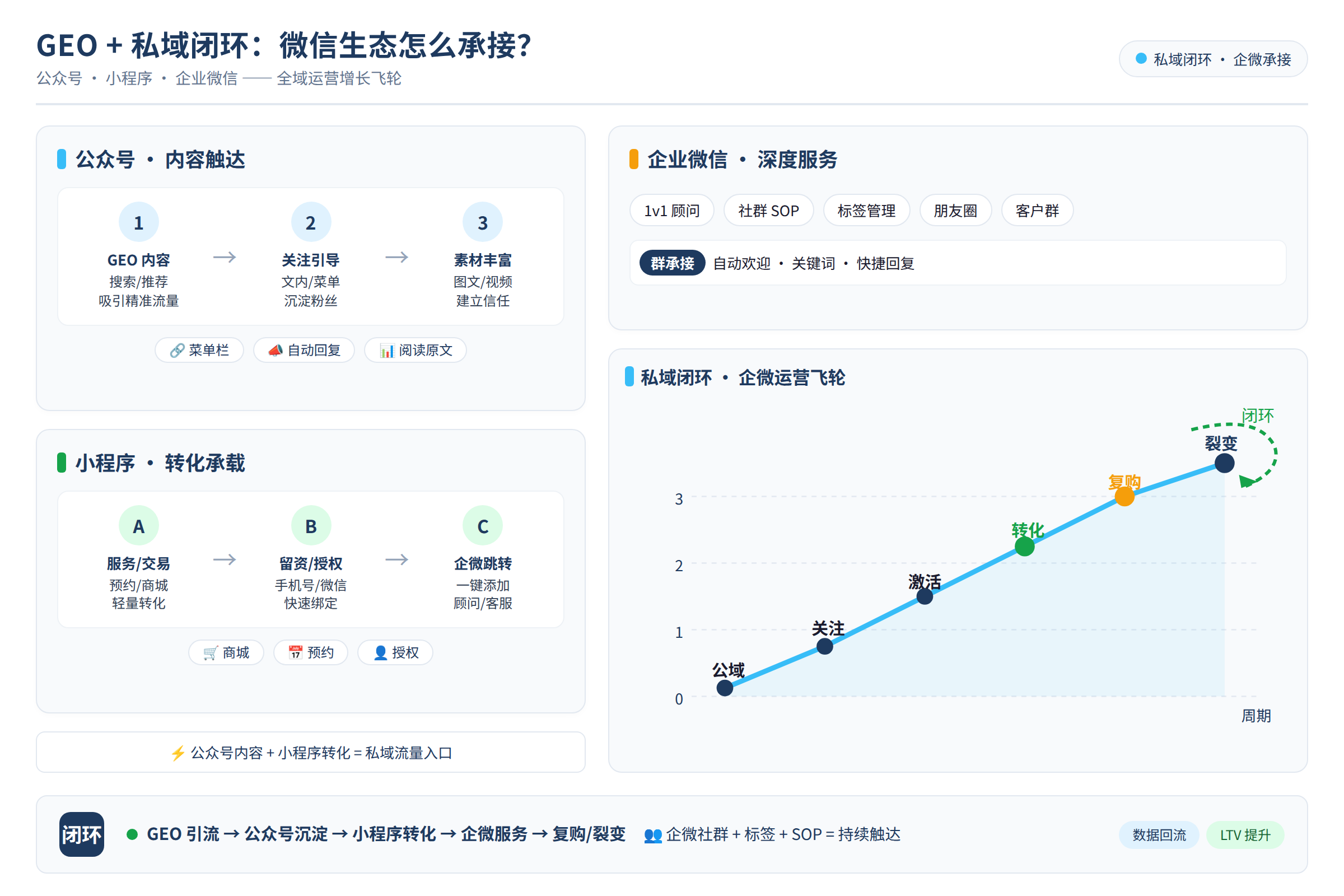This screenshot has width=1344, height=896.
Task: Select the 1v1 顾问 chip
Action: [x=672, y=211]
